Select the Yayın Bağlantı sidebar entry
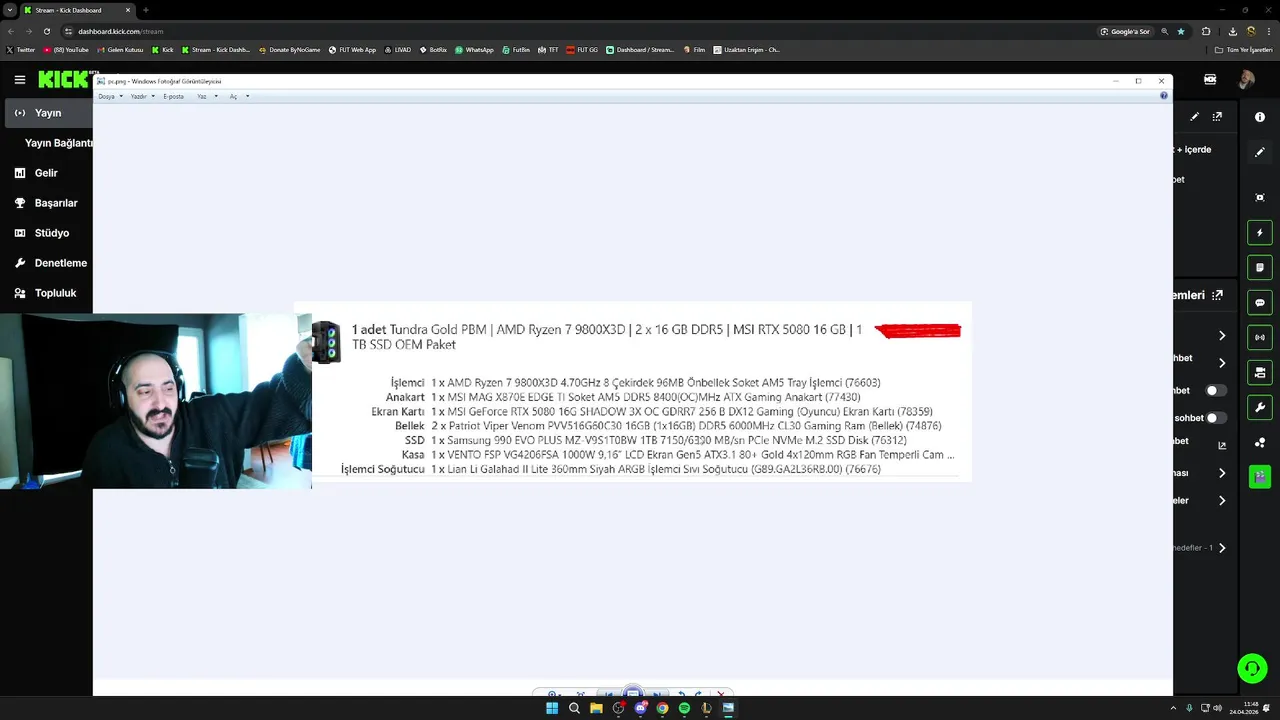Screen dimensions: 1280x720 coord(58,143)
